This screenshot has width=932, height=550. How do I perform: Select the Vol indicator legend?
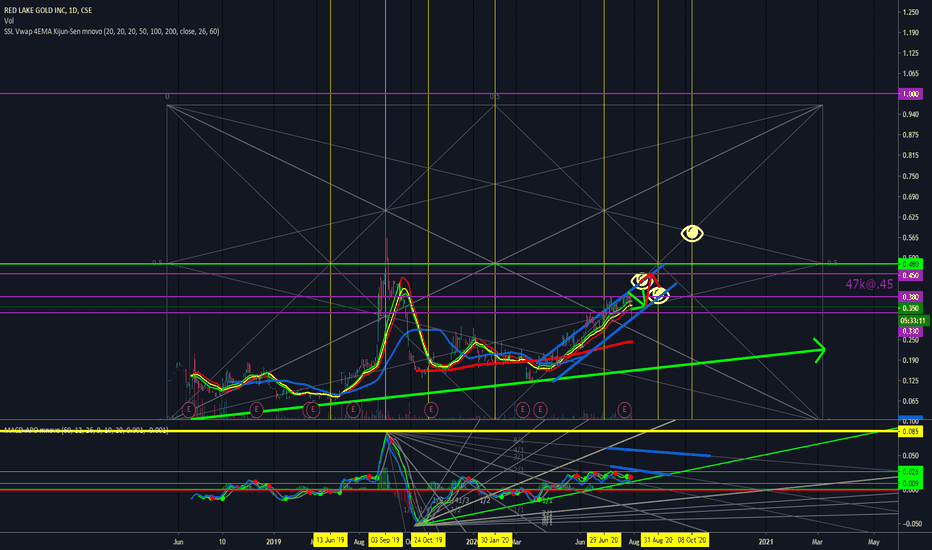click(x=9, y=21)
